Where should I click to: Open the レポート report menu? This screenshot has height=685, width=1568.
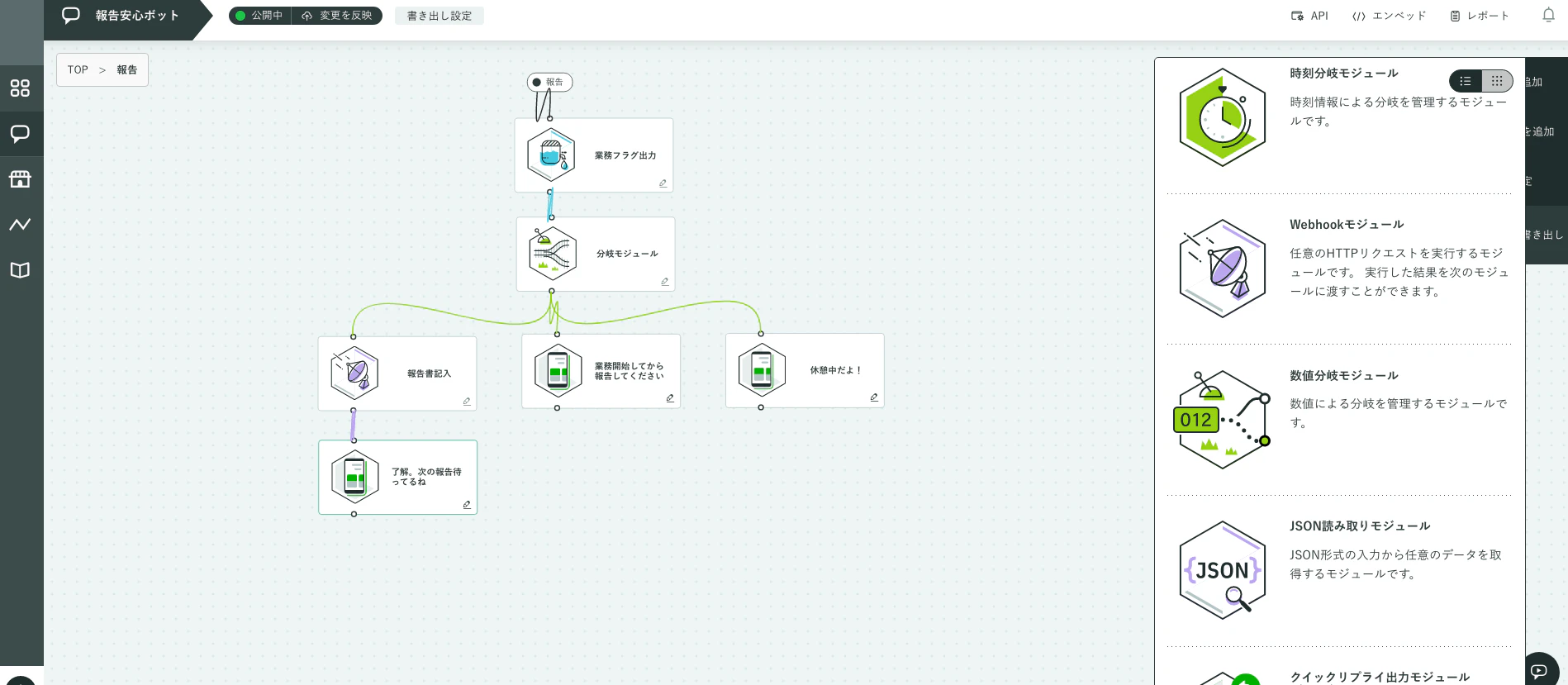coord(1480,16)
